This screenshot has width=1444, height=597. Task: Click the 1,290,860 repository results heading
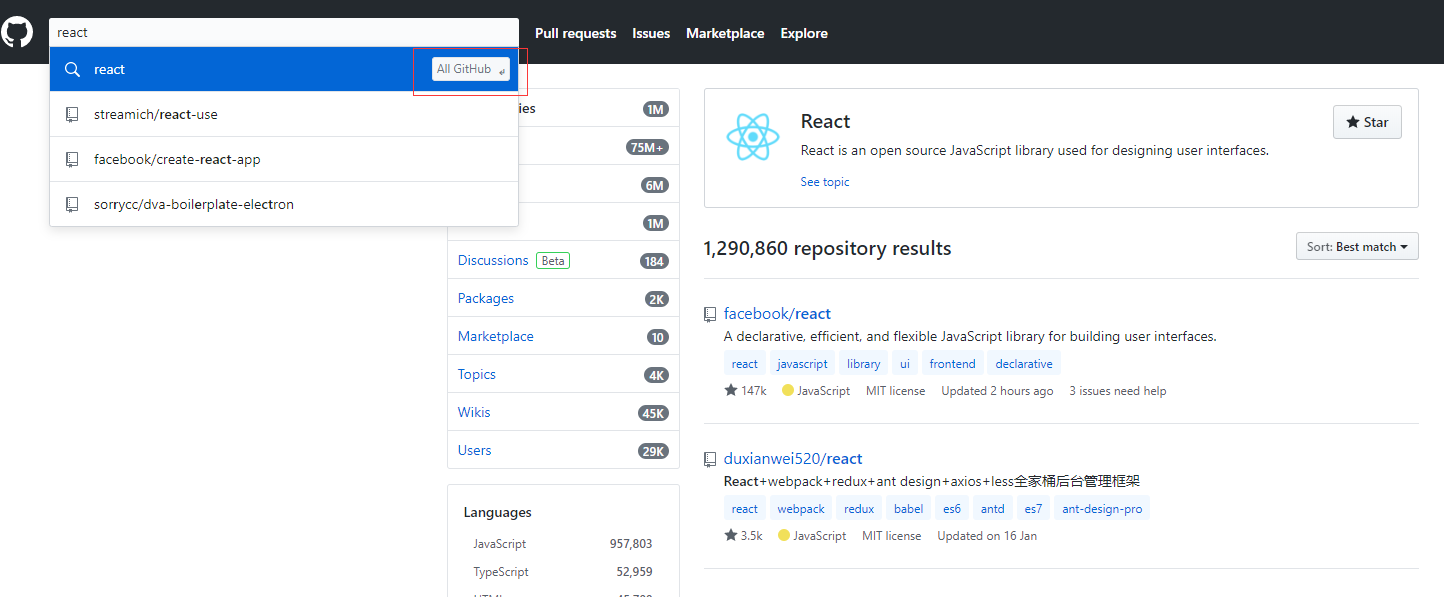pyautogui.click(x=828, y=248)
